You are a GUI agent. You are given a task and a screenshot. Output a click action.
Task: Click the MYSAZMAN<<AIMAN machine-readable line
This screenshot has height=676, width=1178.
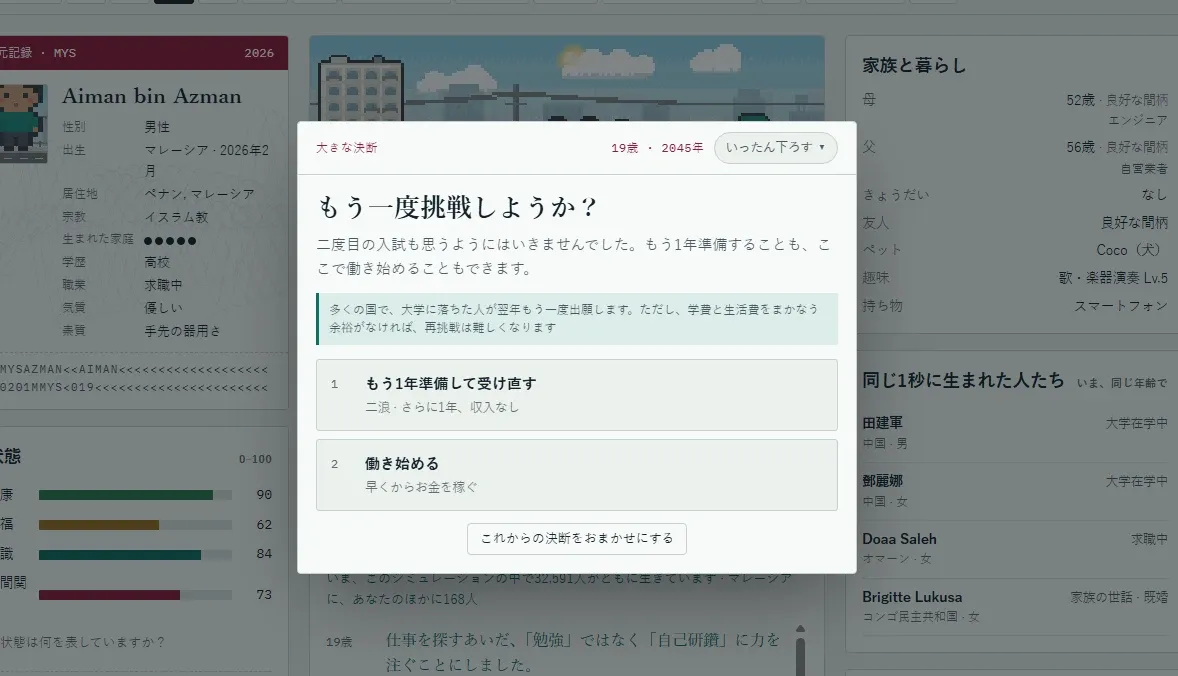click(134, 370)
